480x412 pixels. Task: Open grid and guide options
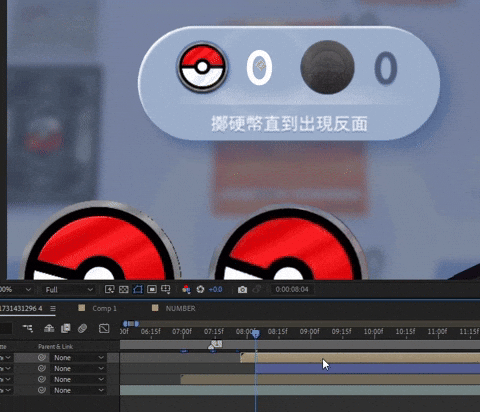(x=166, y=289)
